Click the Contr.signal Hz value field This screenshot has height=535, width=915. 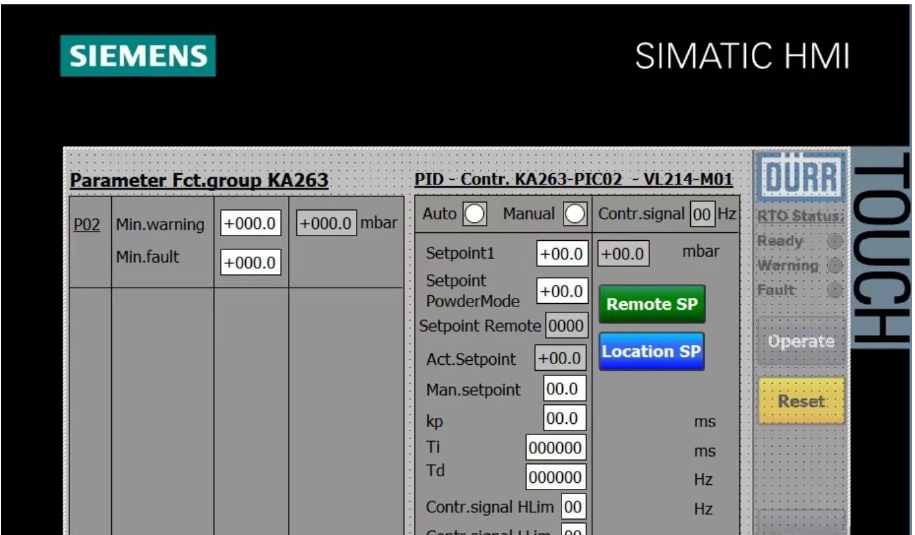[702, 215]
